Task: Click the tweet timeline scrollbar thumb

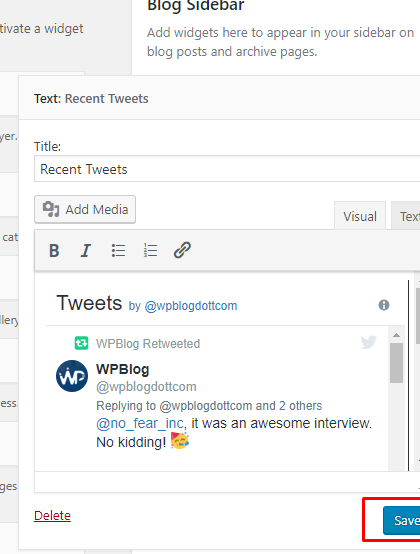Action: [x=396, y=363]
